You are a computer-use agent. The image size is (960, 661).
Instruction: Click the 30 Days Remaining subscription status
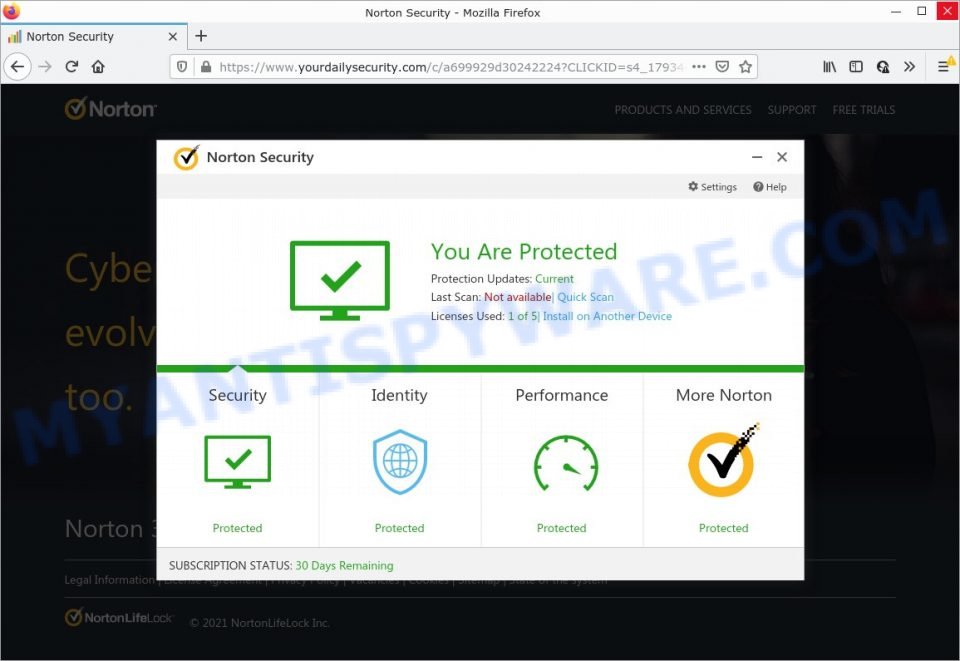[344, 566]
